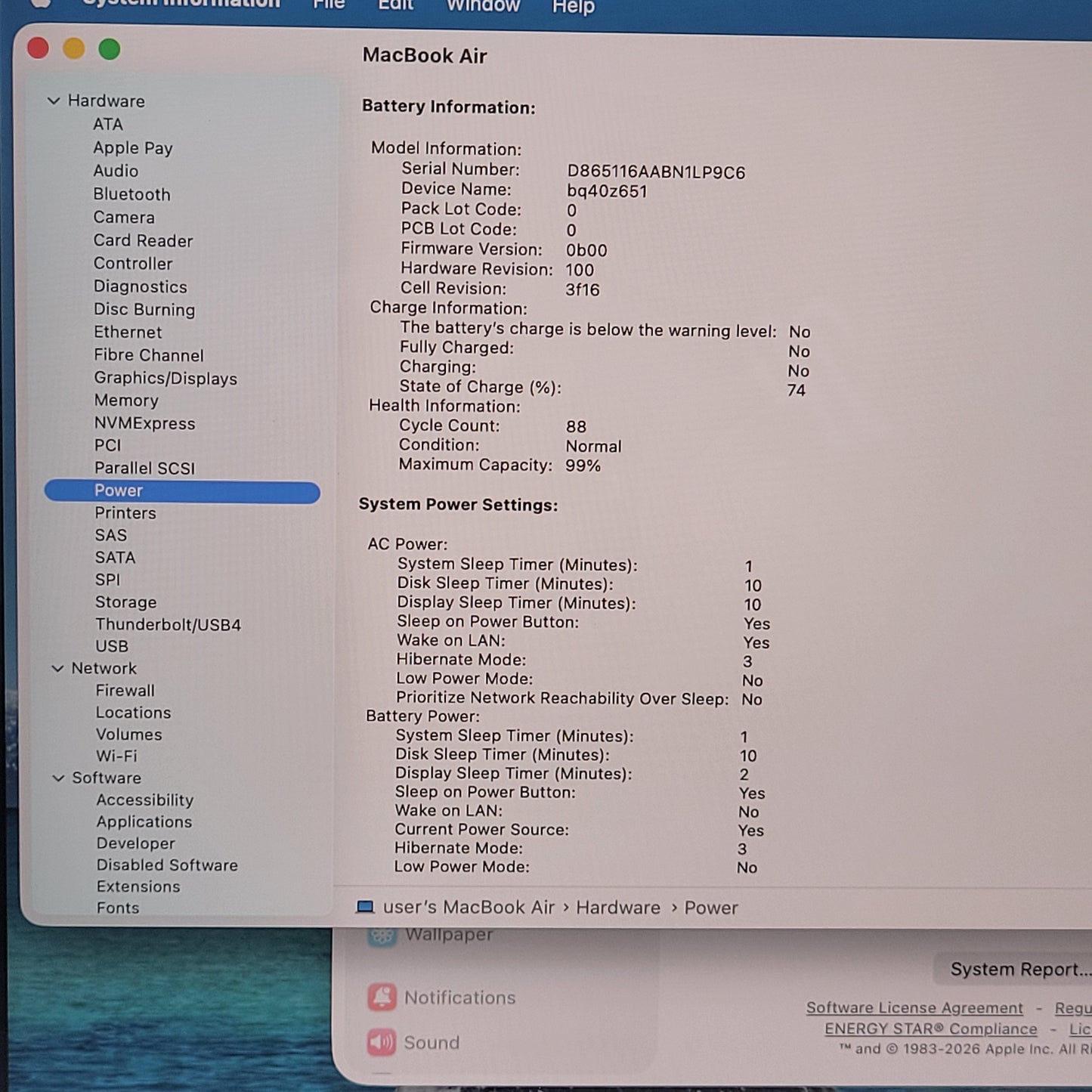Click user's MacBook Air in path bar
This screenshot has height=1092, width=1092.
469,907
